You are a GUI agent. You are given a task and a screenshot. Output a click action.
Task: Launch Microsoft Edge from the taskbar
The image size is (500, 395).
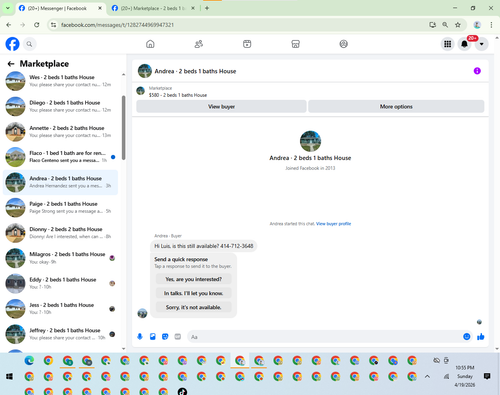pos(29,360)
